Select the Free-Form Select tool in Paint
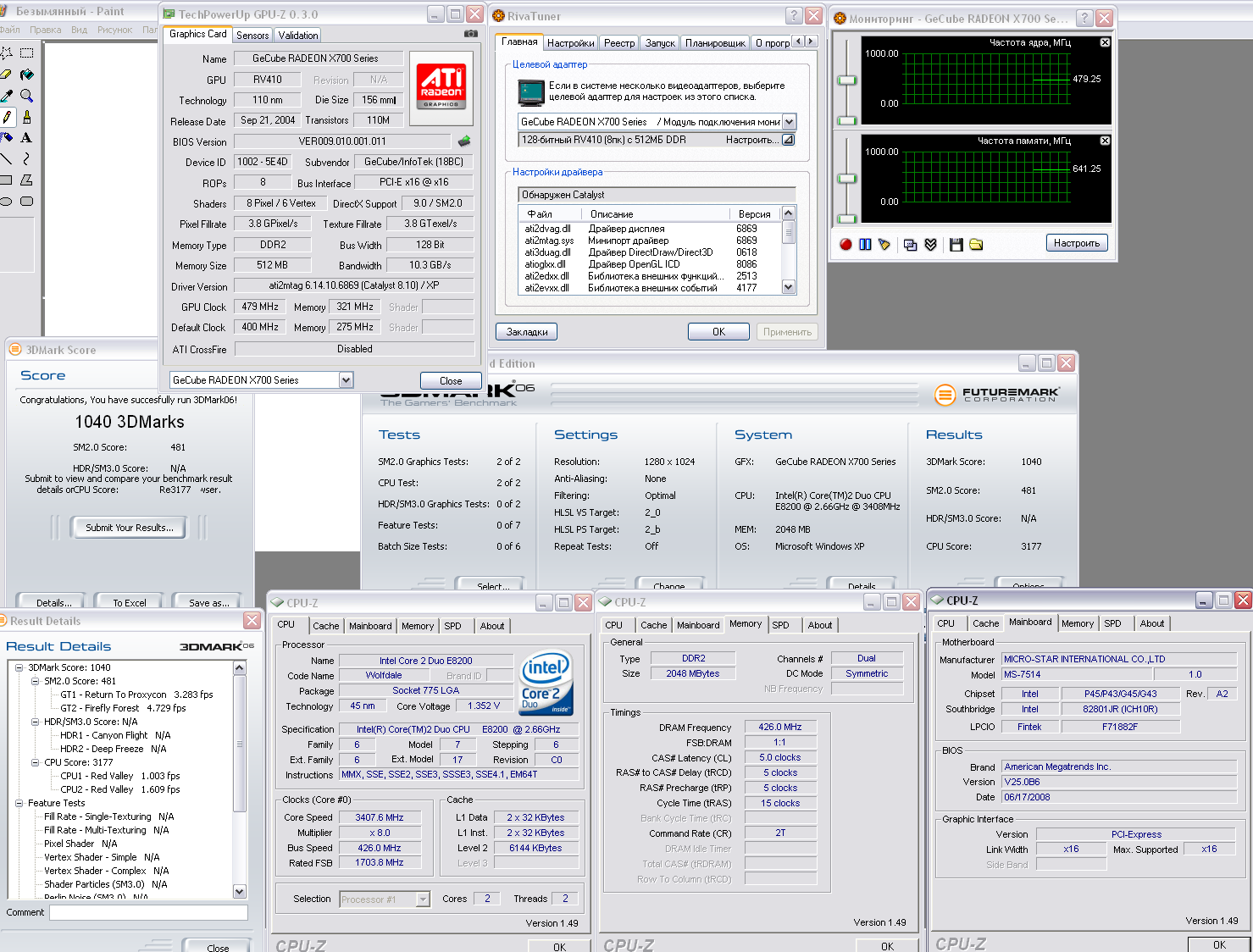1253x952 pixels. click(x=6, y=53)
